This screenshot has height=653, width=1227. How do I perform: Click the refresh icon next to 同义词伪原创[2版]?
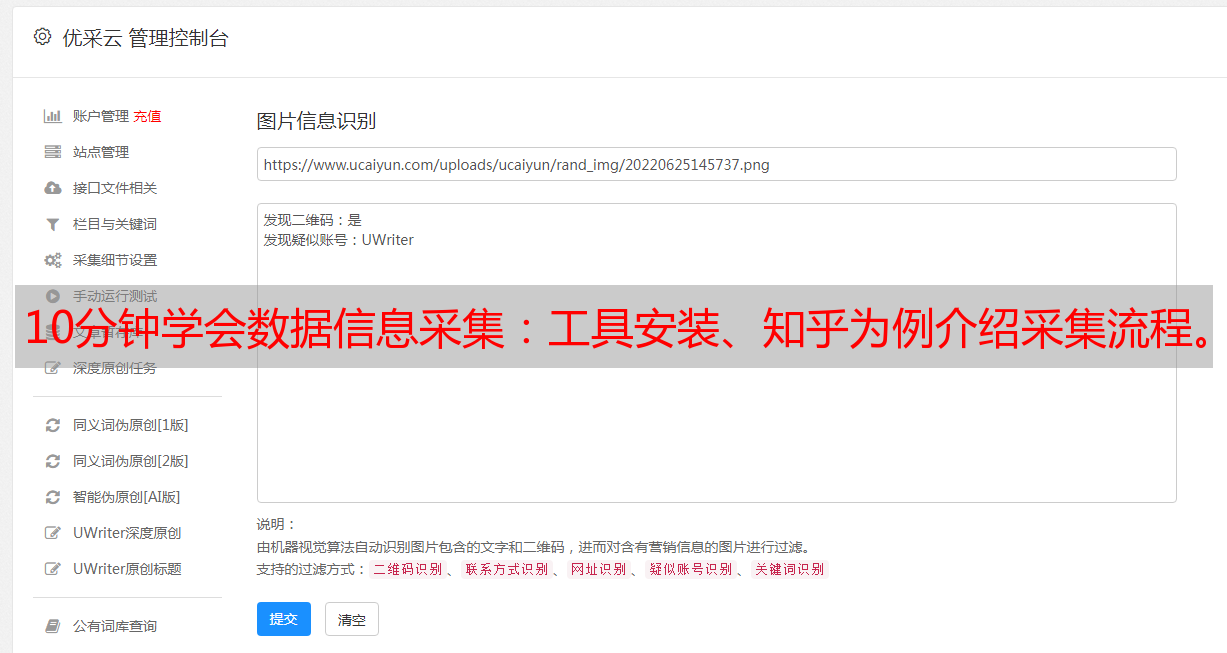(x=53, y=461)
